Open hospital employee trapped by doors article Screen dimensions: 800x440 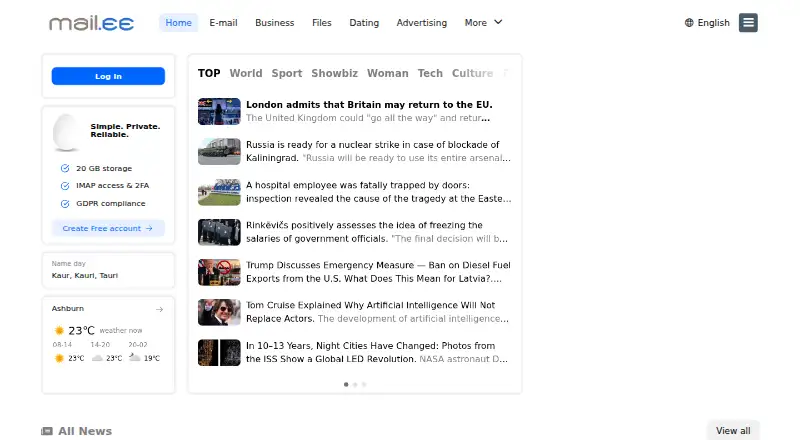(x=379, y=191)
